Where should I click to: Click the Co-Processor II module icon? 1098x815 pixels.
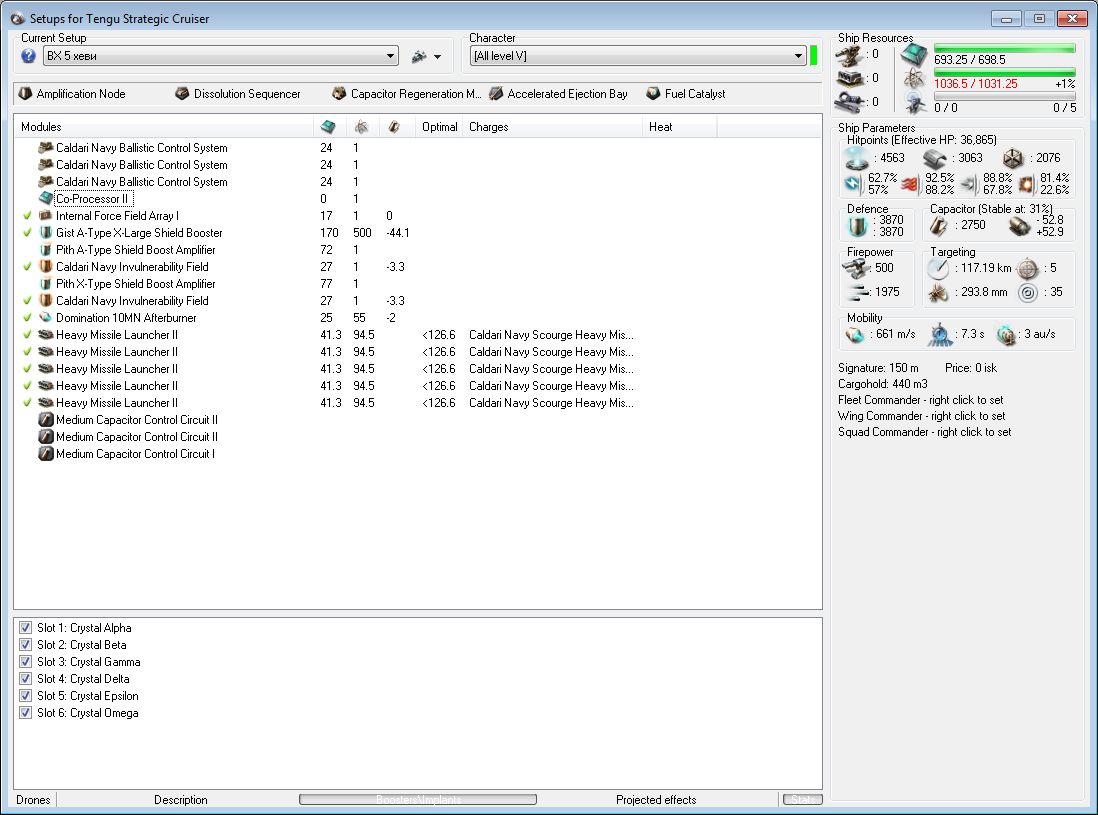pos(46,199)
